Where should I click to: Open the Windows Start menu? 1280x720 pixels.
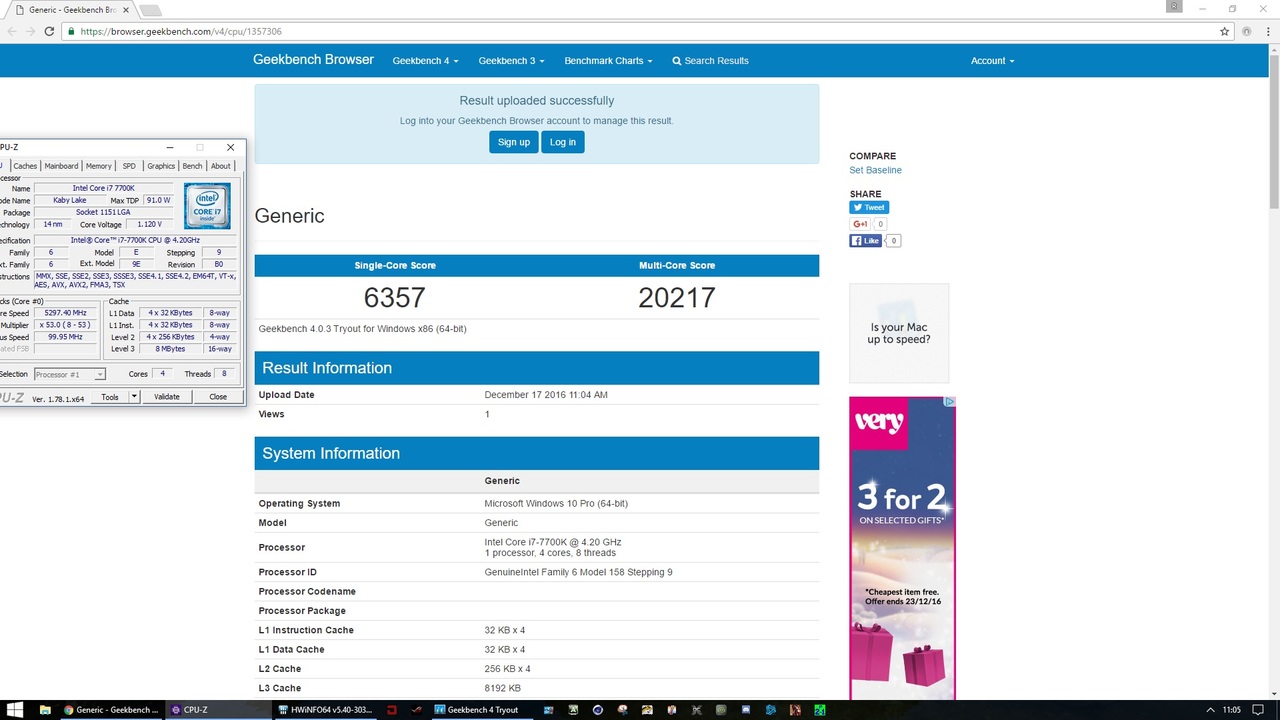(17, 710)
